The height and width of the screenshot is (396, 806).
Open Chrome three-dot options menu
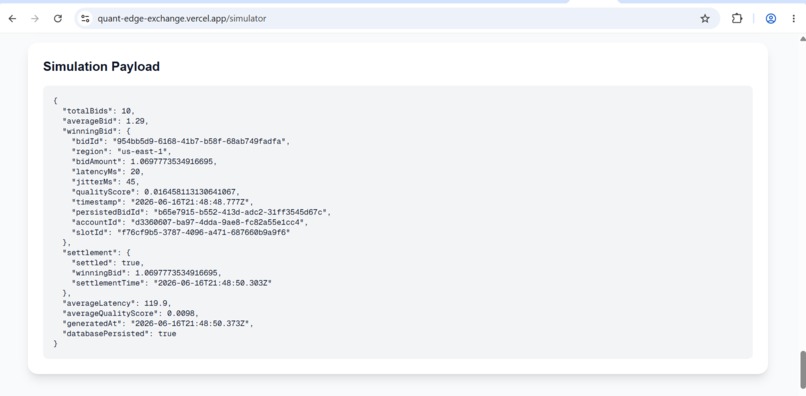point(794,19)
